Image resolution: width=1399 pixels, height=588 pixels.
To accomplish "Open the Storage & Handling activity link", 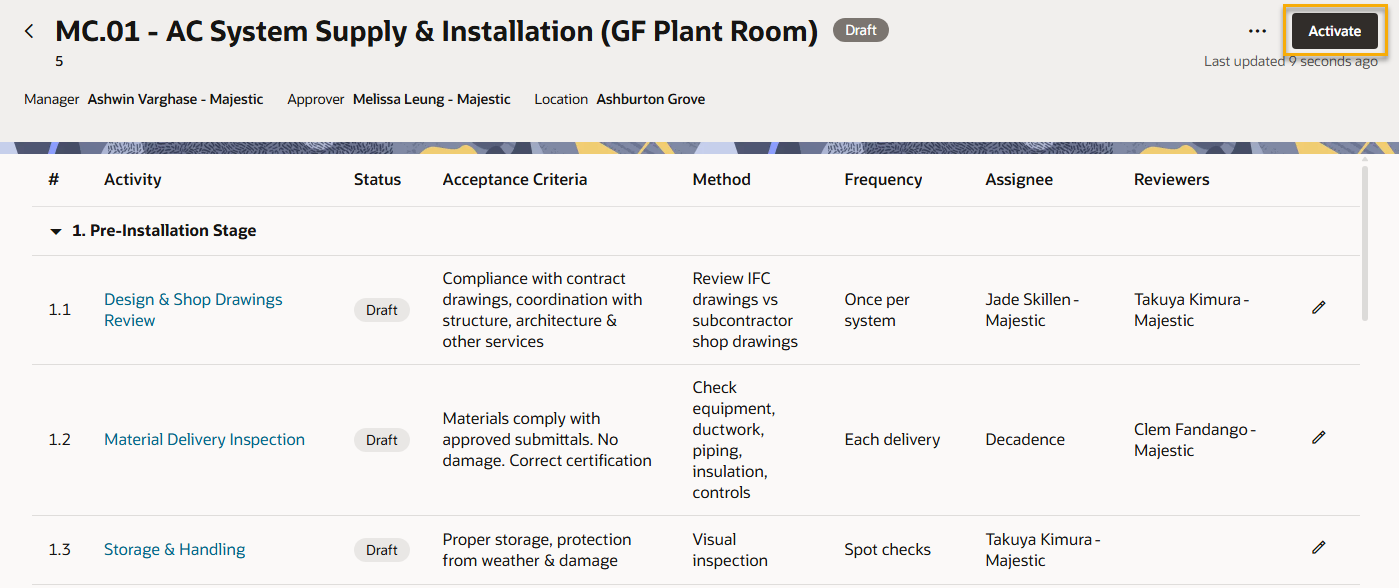I will tap(174, 550).
